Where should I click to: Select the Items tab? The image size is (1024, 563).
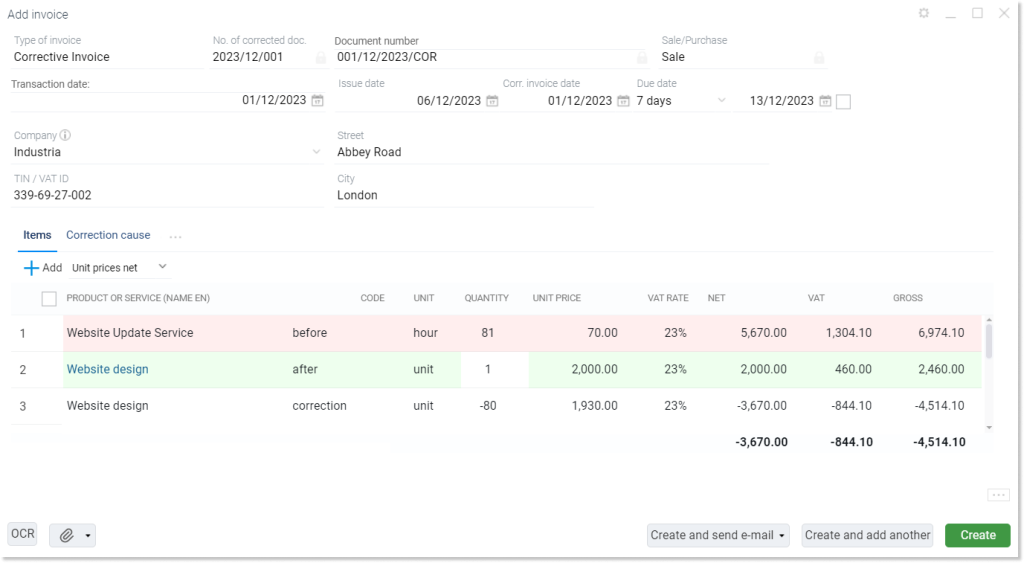click(x=37, y=235)
